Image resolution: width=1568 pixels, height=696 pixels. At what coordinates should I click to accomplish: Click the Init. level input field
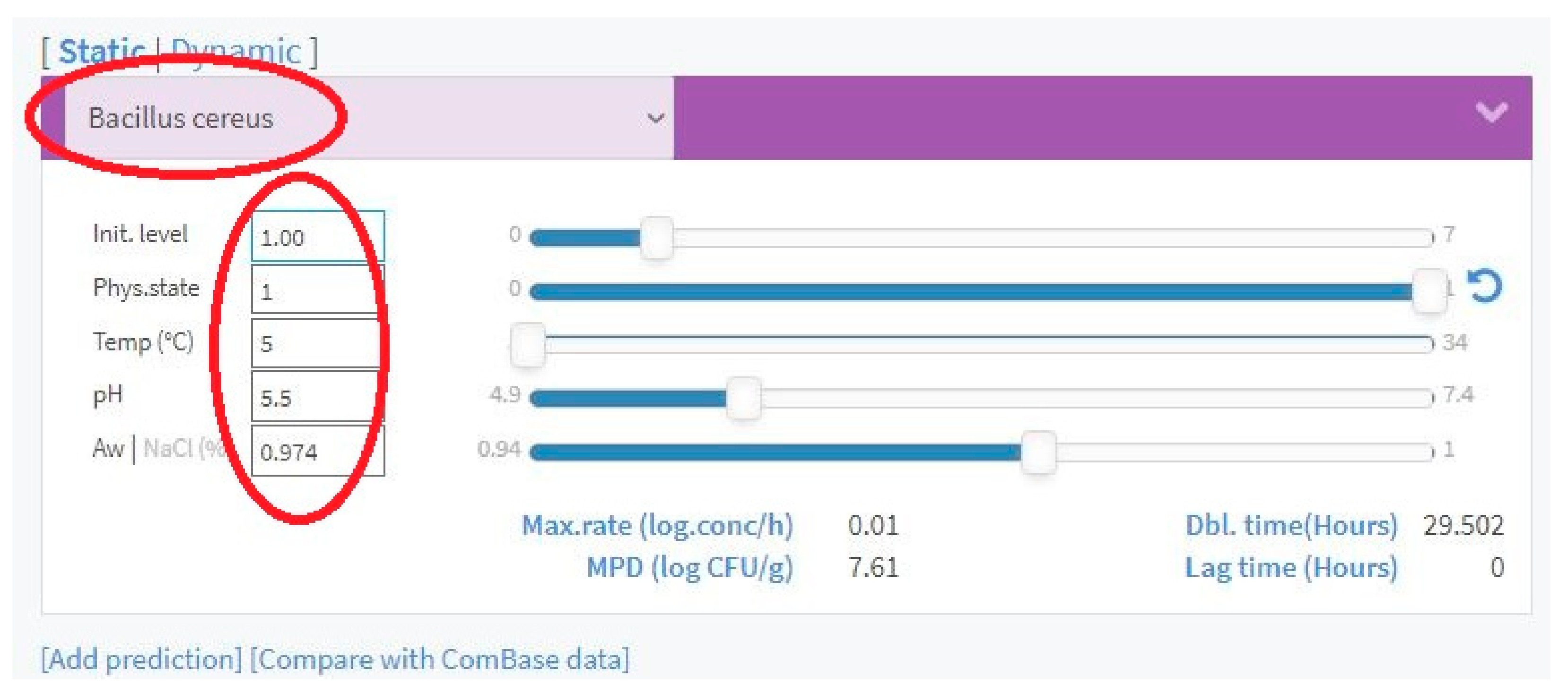click(x=317, y=237)
